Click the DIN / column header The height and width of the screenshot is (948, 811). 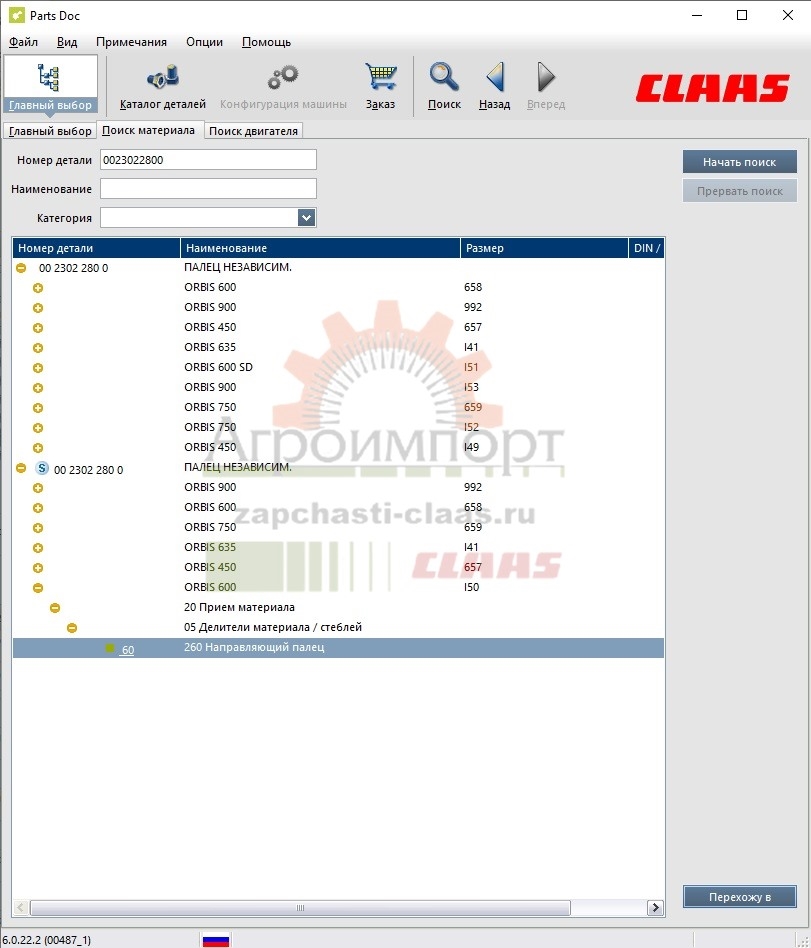(x=647, y=248)
